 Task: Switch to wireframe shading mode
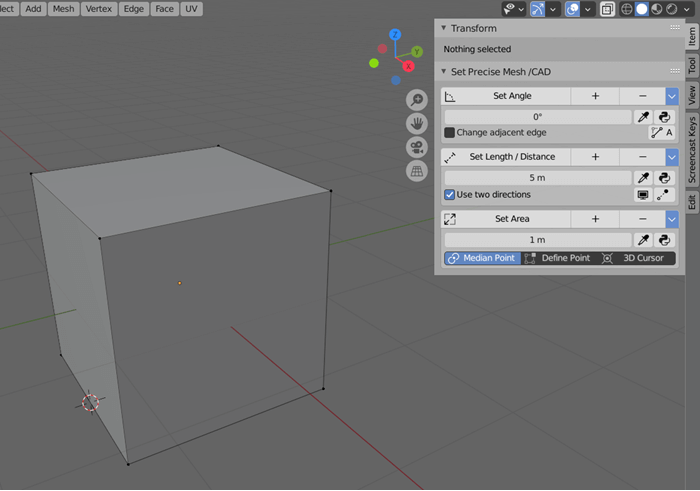coord(627,9)
